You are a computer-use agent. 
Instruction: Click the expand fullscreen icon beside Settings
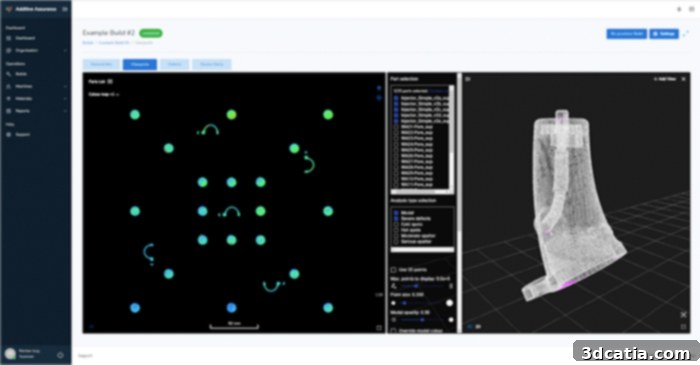tap(686, 34)
